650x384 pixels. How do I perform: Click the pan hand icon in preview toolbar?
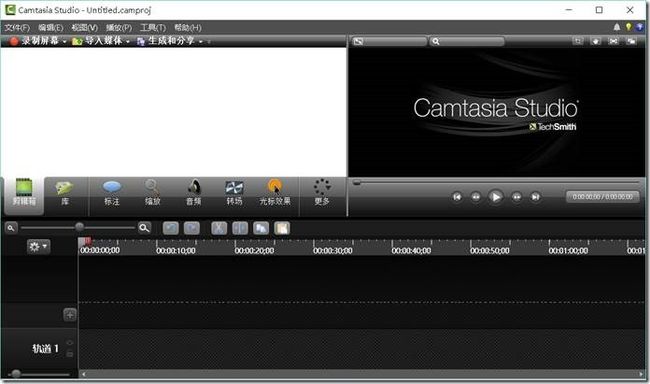point(596,41)
